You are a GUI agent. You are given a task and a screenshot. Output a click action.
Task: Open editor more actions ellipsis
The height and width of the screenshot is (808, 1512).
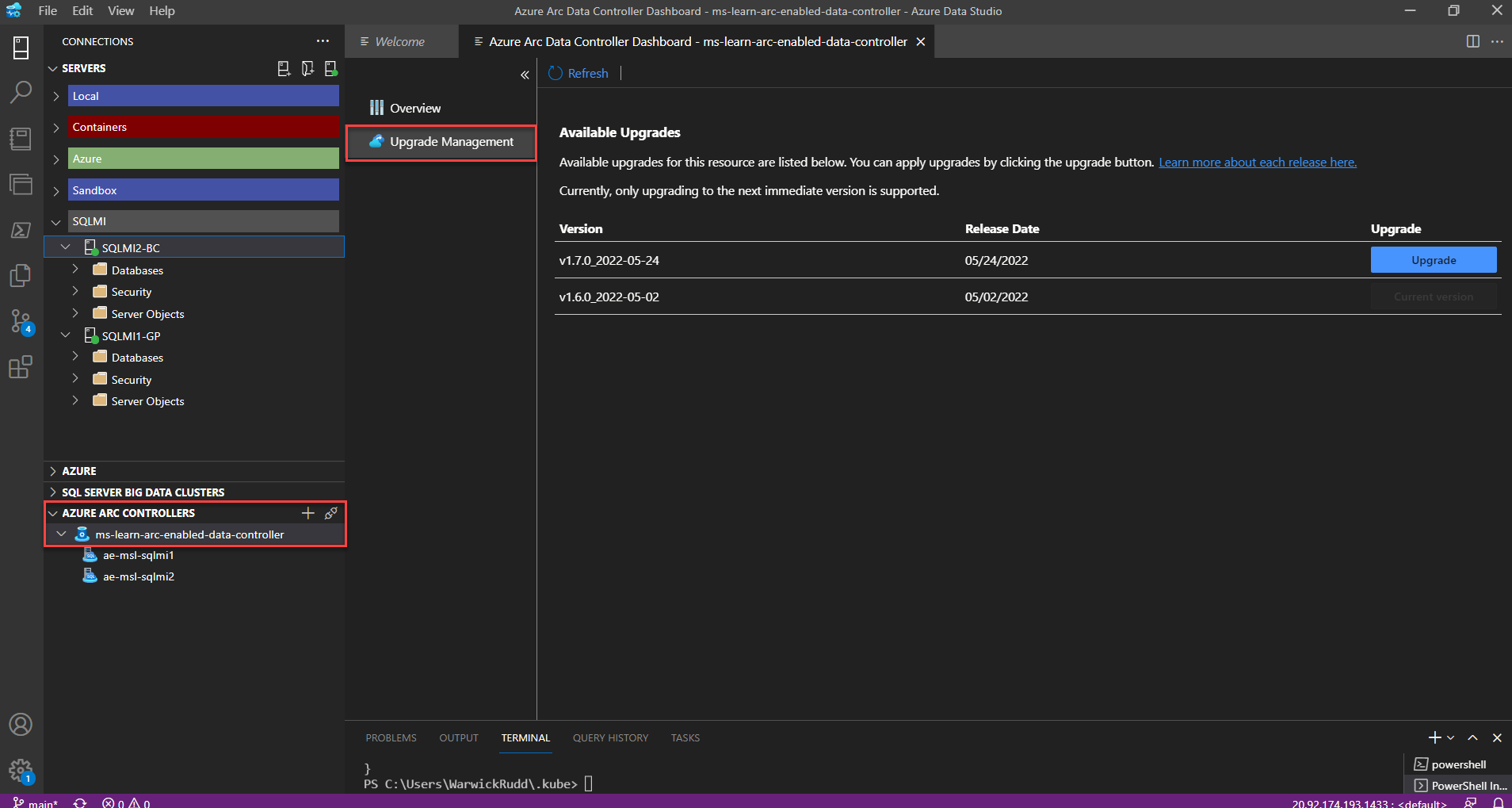(1497, 41)
